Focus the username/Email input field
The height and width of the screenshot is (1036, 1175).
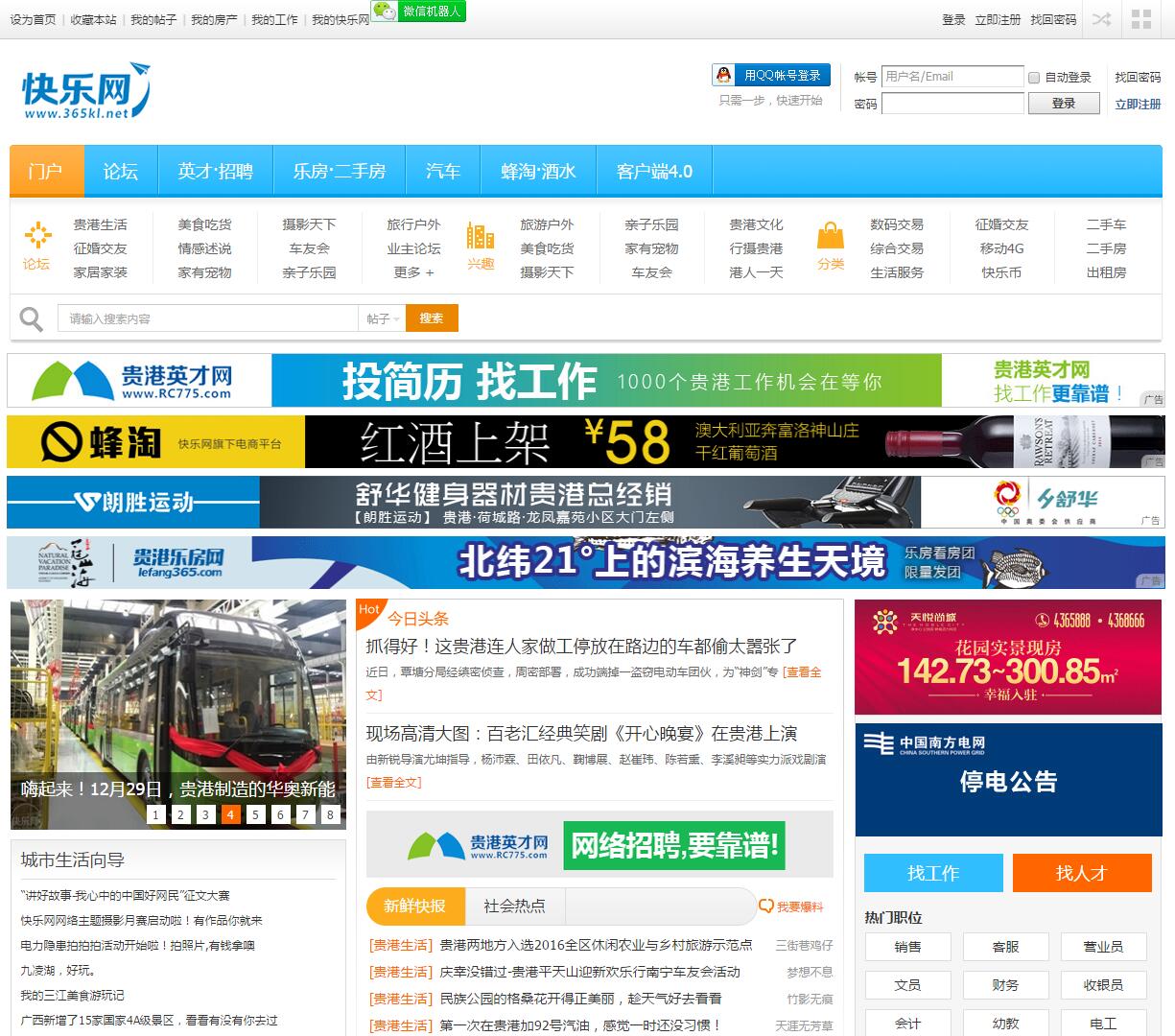[x=952, y=77]
